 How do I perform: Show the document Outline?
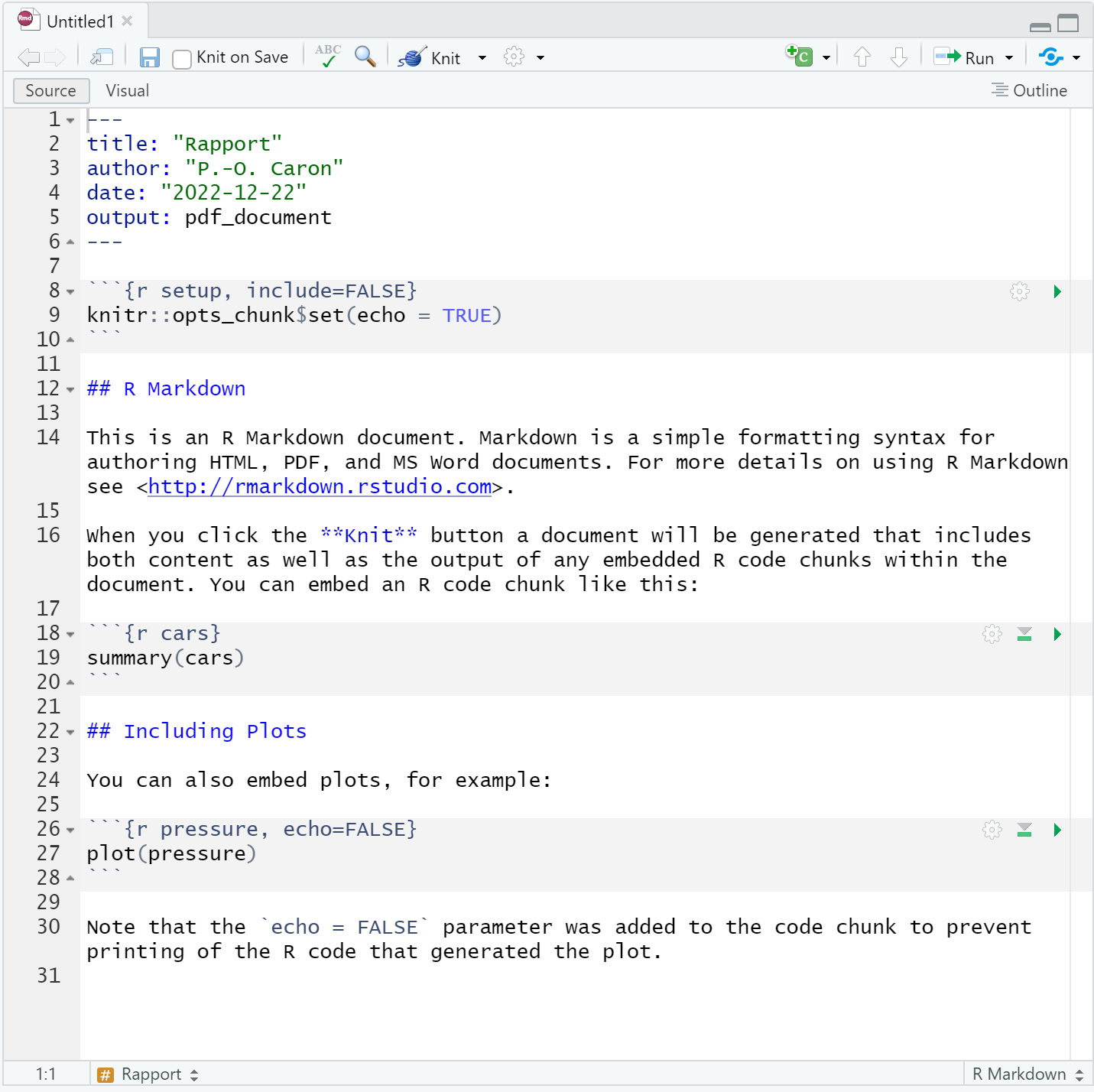pyautogui.click(x=1029, y=90)
